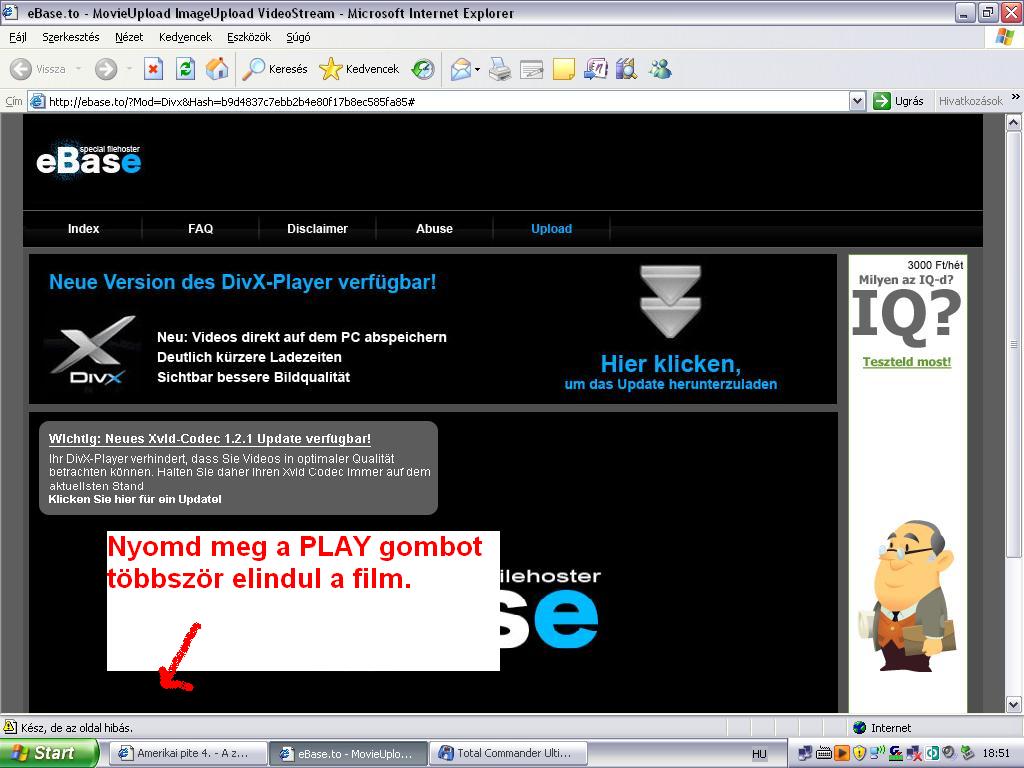Click the Vissza (Back) arrow button
This screenshot has height=768, width=1024.
[39, 69]
